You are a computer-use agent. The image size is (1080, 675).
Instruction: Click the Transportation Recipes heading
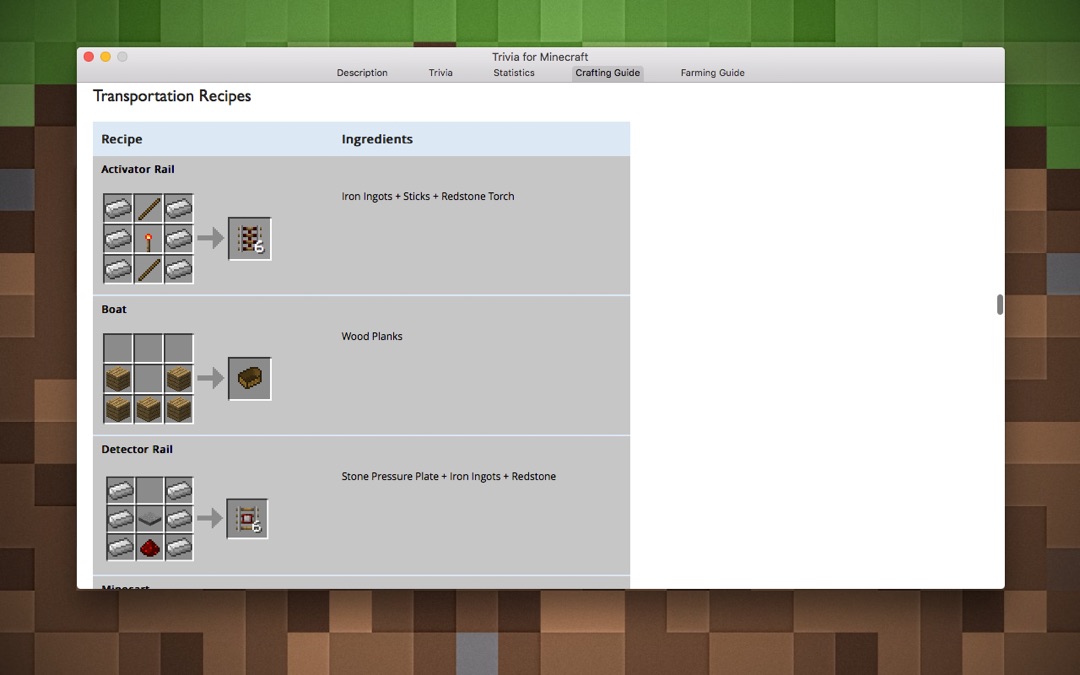click(x=172, y=96)
